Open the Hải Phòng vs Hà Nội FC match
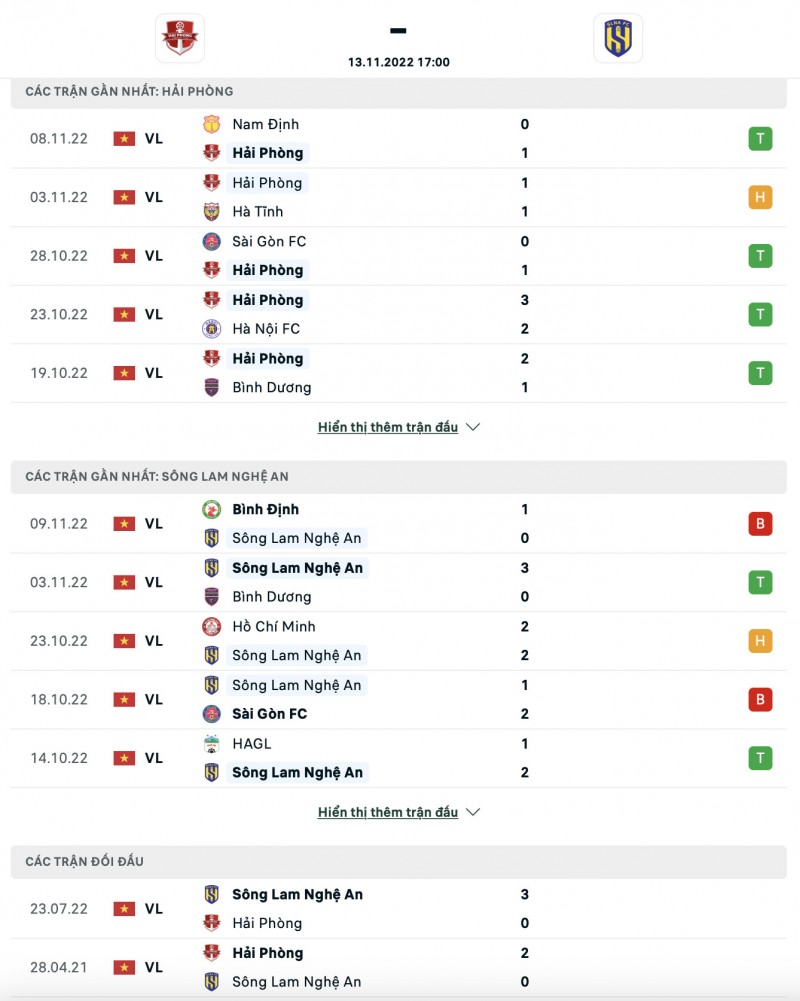Viewport: 800px width, 1001px height. 400,314
